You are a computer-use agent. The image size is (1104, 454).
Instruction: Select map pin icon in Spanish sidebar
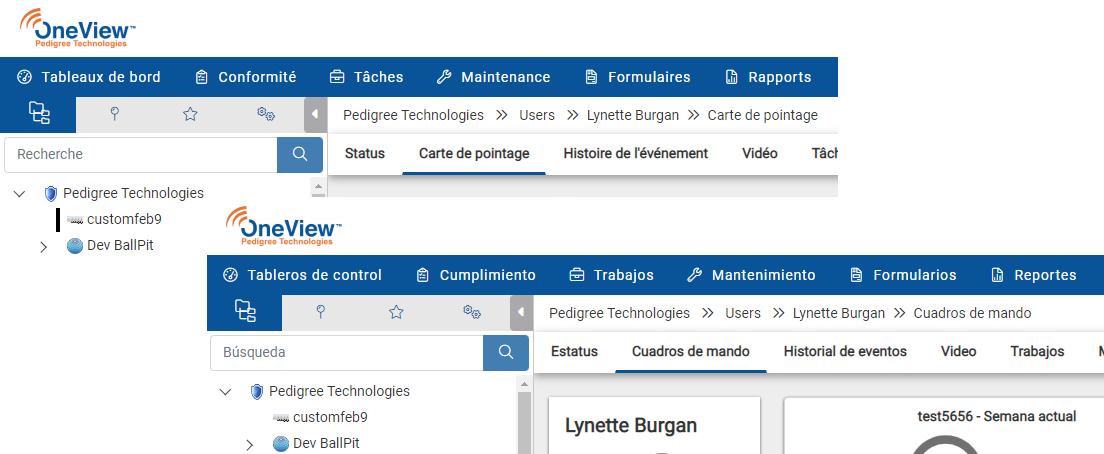pos(320,312)
